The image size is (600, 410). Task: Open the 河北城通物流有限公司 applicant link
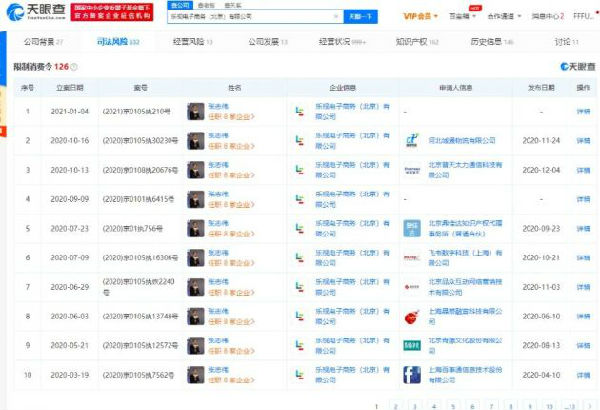(462, 140)
